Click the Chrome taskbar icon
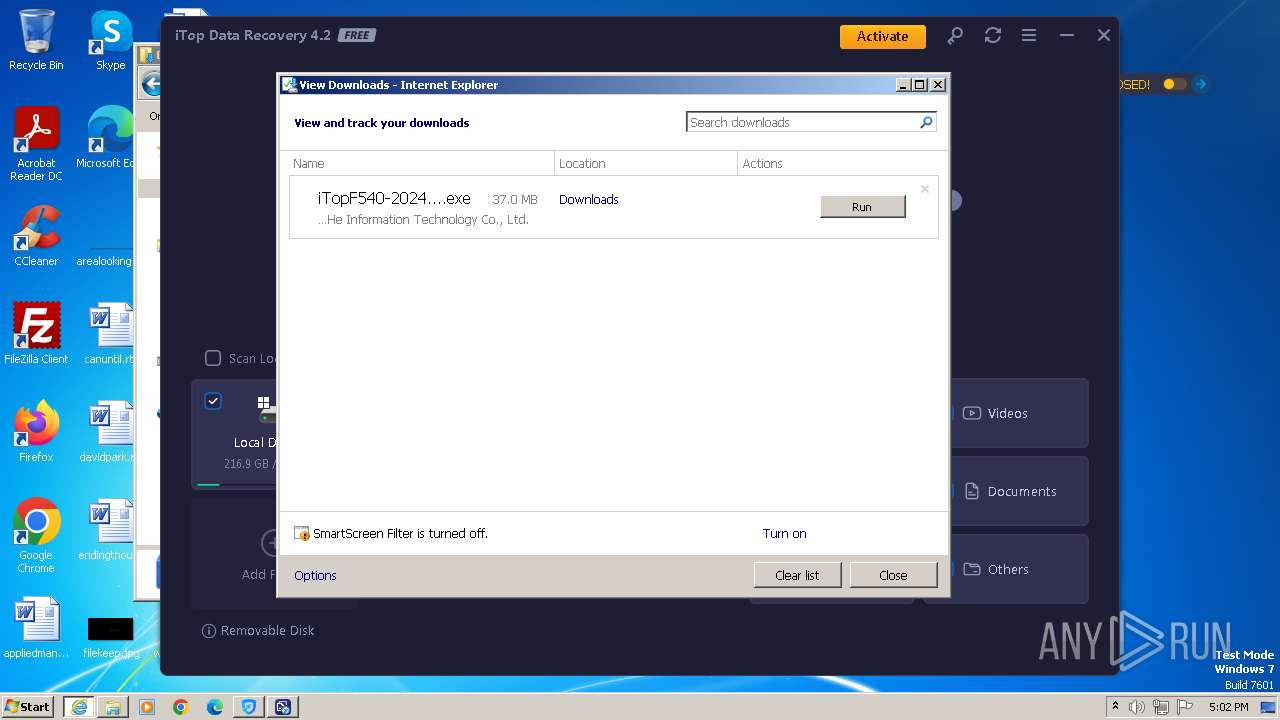Viewport: 1280px width, 720px height. click(x=181, y=707)
